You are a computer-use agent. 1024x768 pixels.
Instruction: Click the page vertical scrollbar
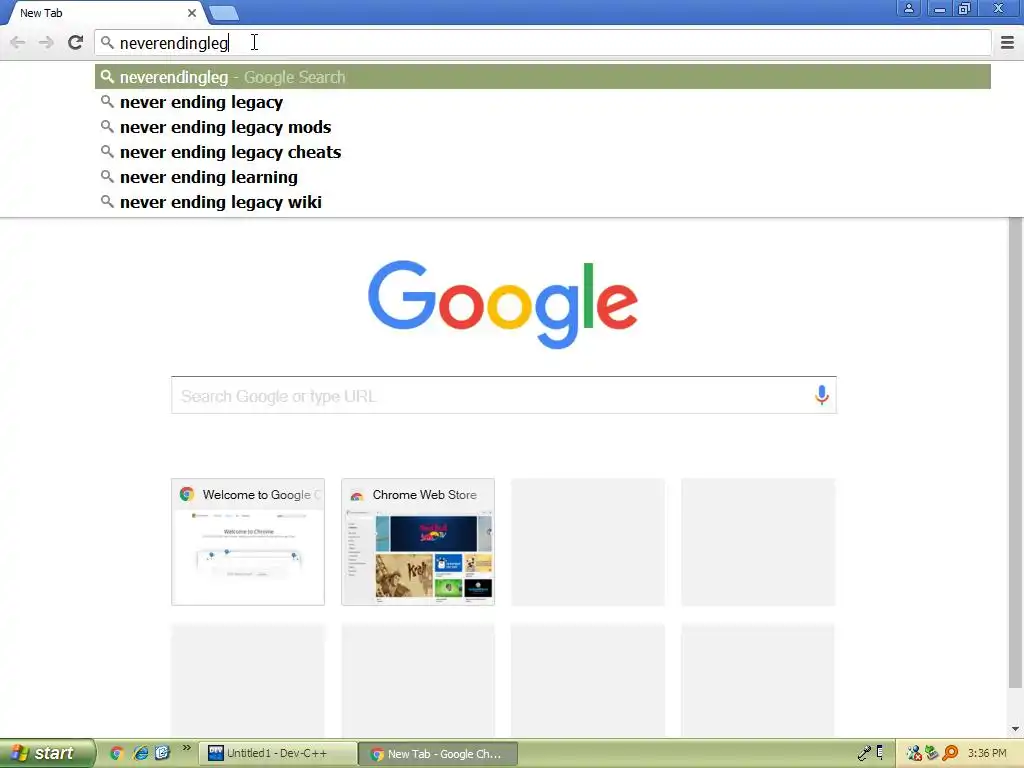pyautogui.click(x=1015, y=453)
